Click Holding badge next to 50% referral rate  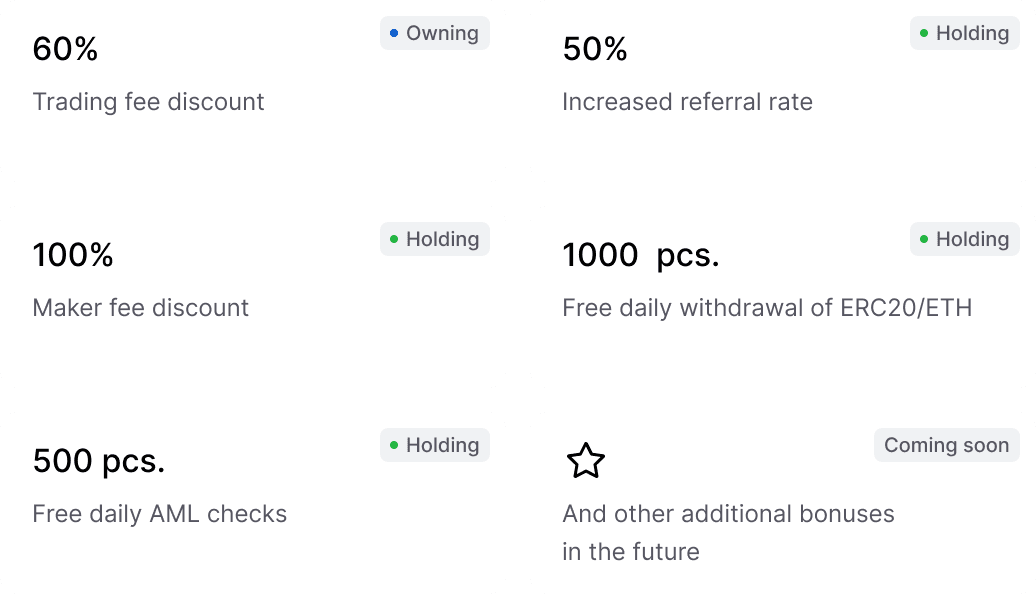point(965,33)
